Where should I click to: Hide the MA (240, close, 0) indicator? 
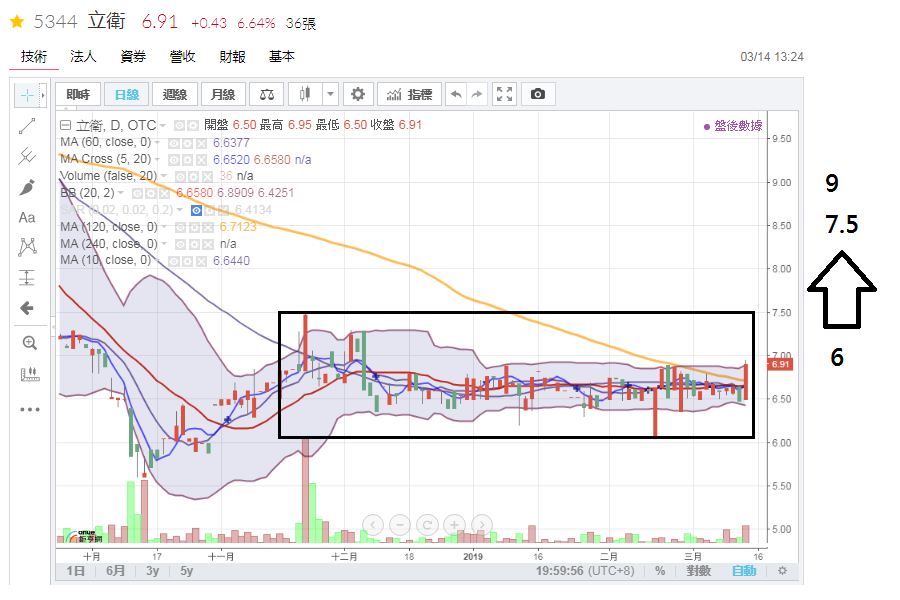tap(180, 244)
